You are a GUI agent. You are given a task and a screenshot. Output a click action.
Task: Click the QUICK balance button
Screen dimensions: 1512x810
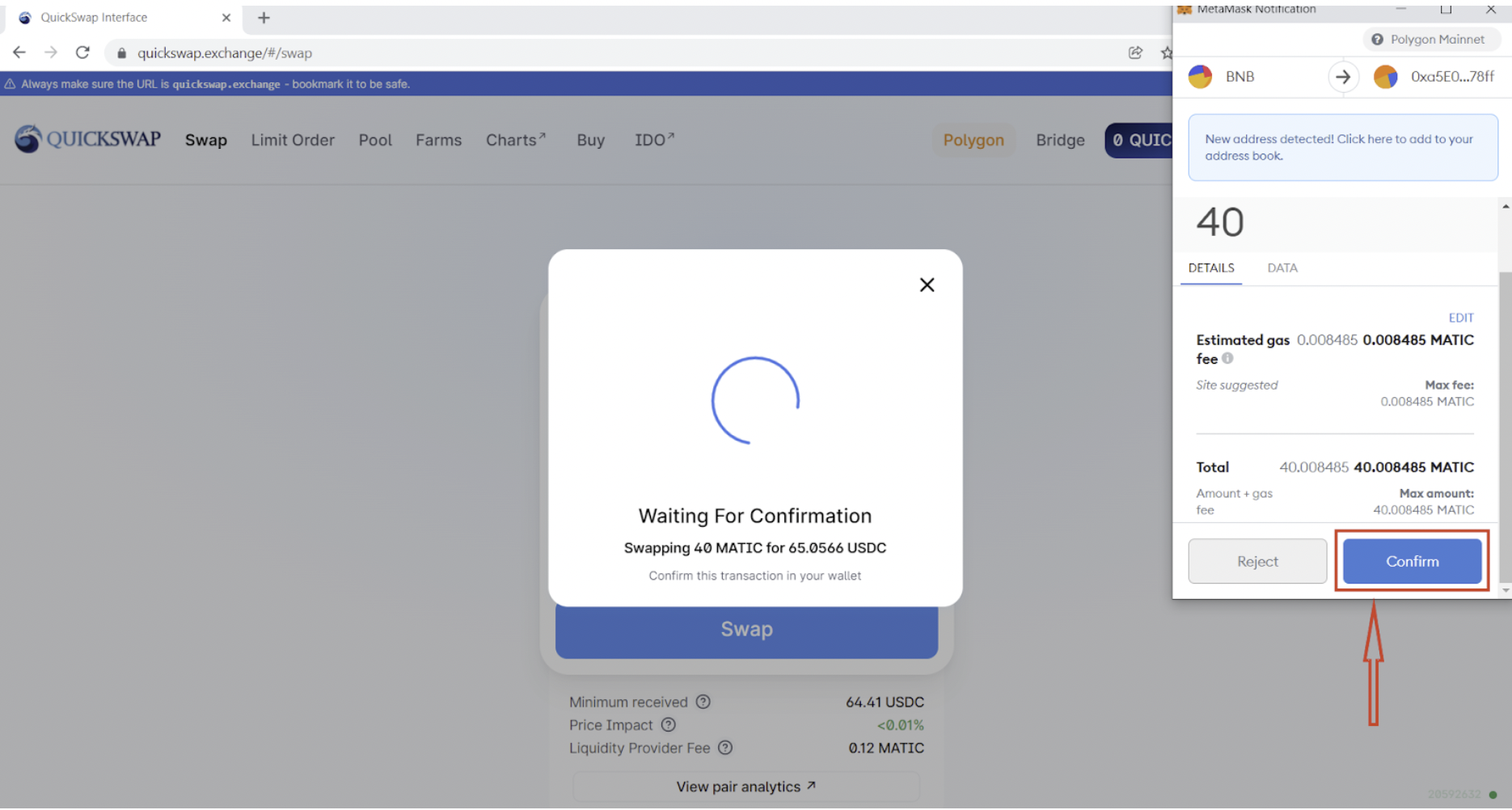(x=1139, y=140)
